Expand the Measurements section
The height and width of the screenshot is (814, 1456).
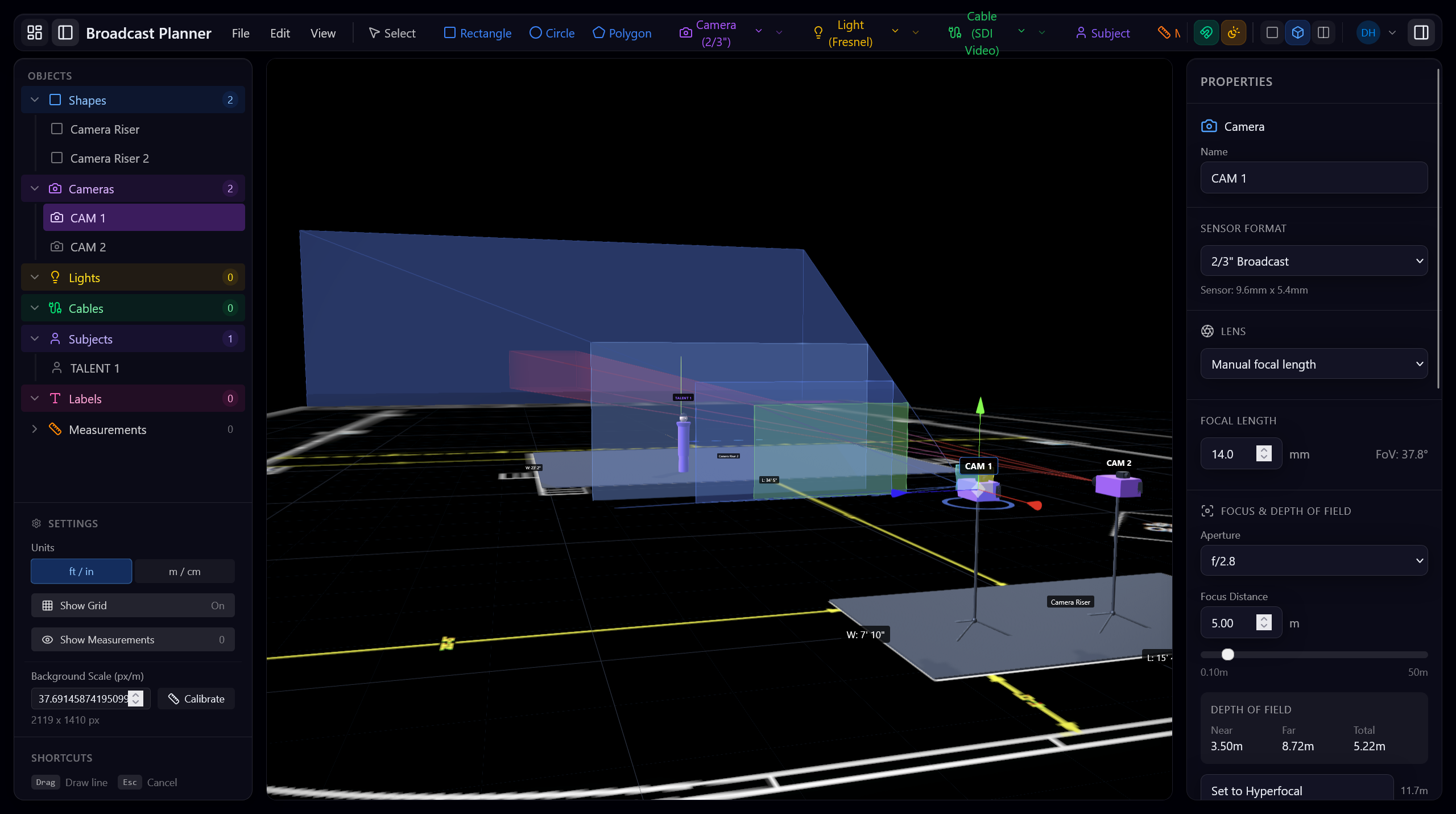point(34,429)
